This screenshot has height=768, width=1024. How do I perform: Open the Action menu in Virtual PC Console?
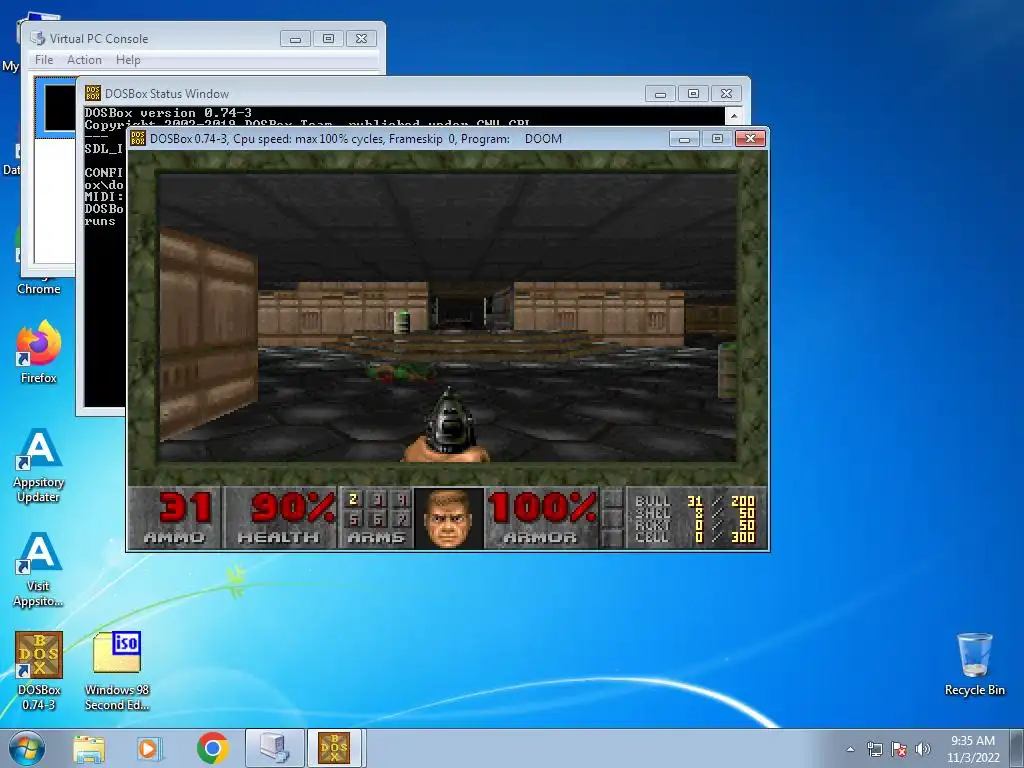point(84,59)
